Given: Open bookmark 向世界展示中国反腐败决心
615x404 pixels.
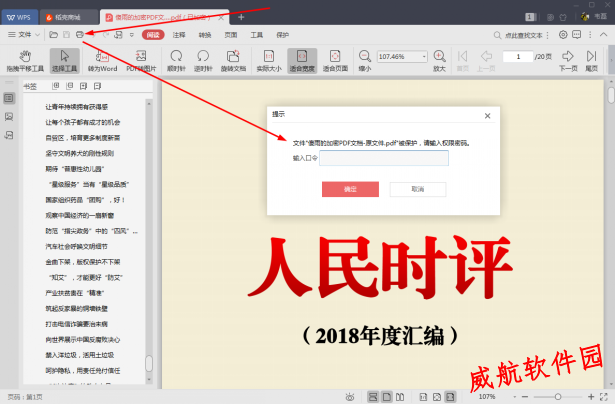Looking at the screenshot, I should click(x=83, y=340).
